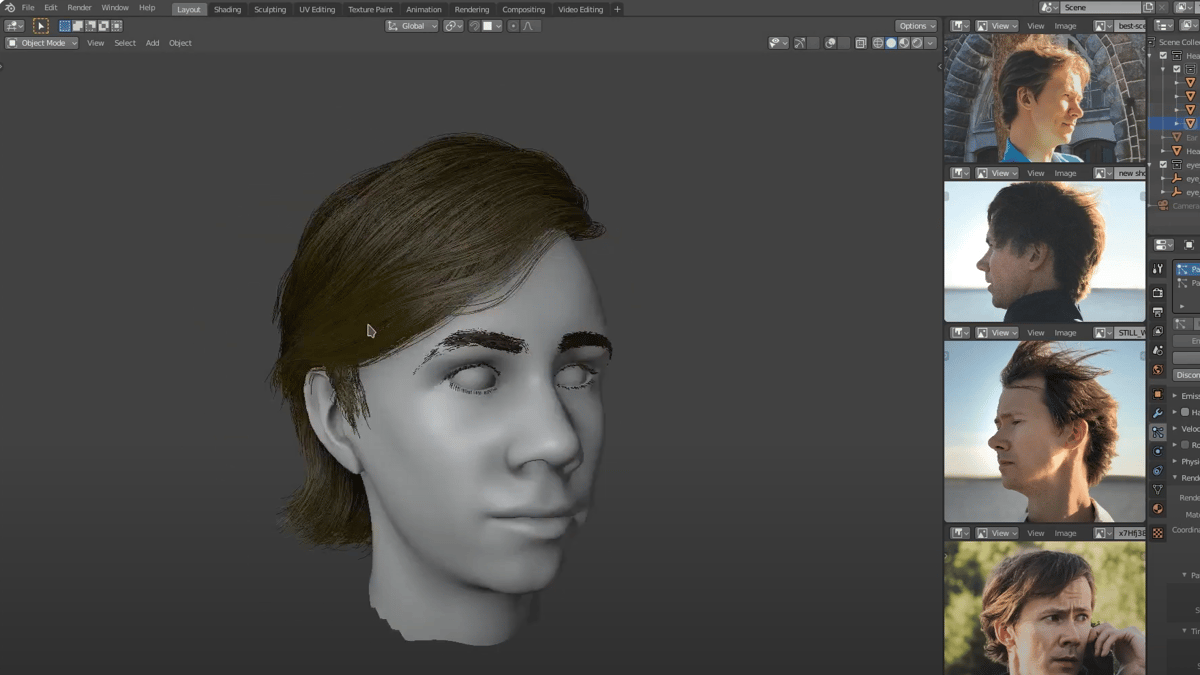This screenshot has width=1200, height=675.
Task: Open the Render properties tab
Action: pos(1158,293)
